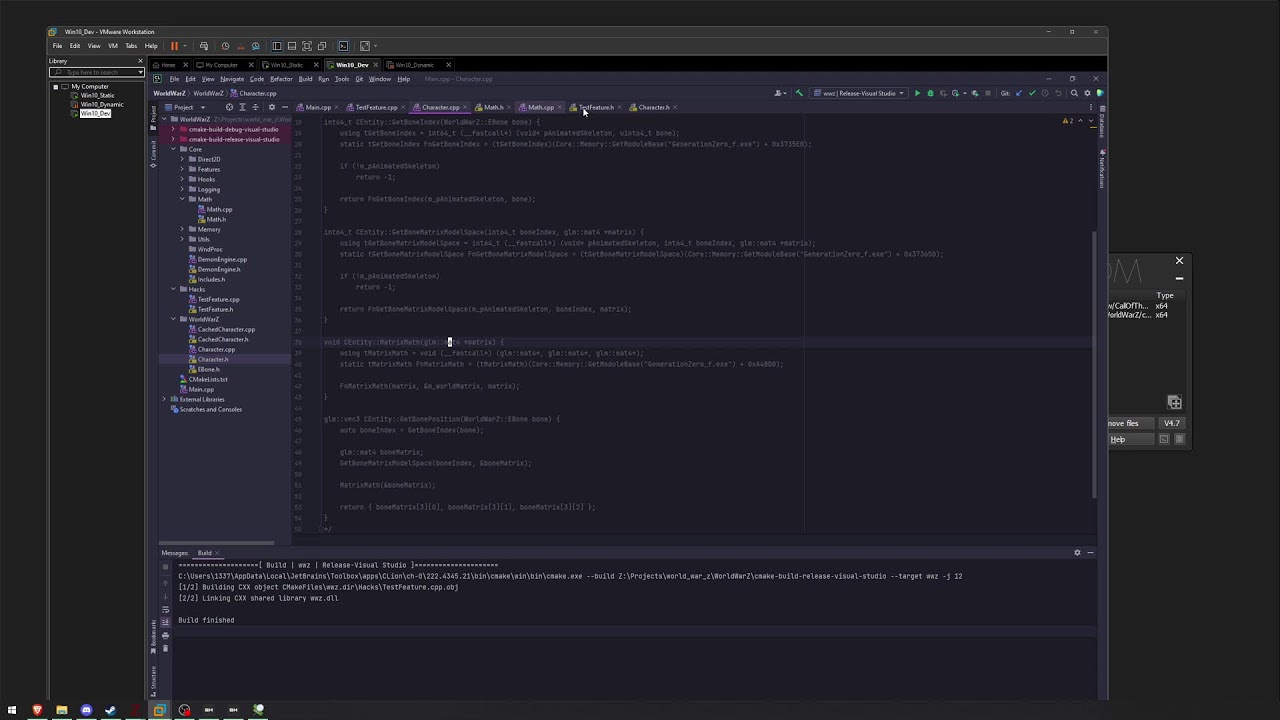The width and height of the screenshot is (1280, 720).
Task: Expand the Direct2D folder
Action: 182,159
